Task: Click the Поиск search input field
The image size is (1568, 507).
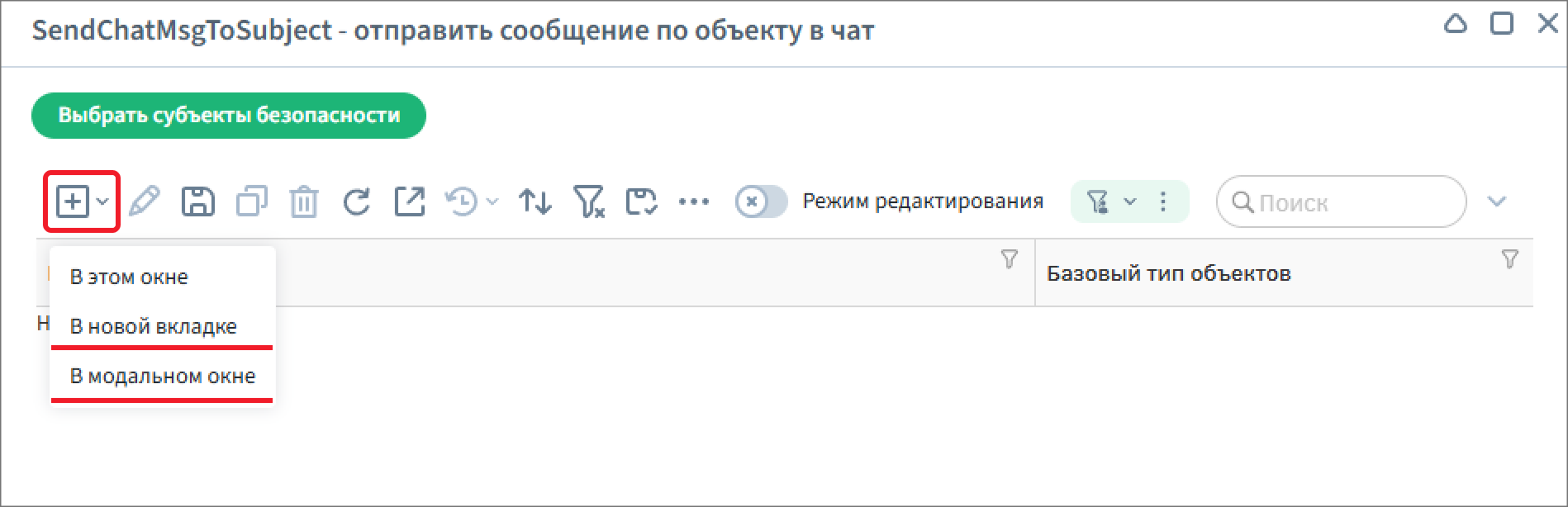Action: (1342, 201)
